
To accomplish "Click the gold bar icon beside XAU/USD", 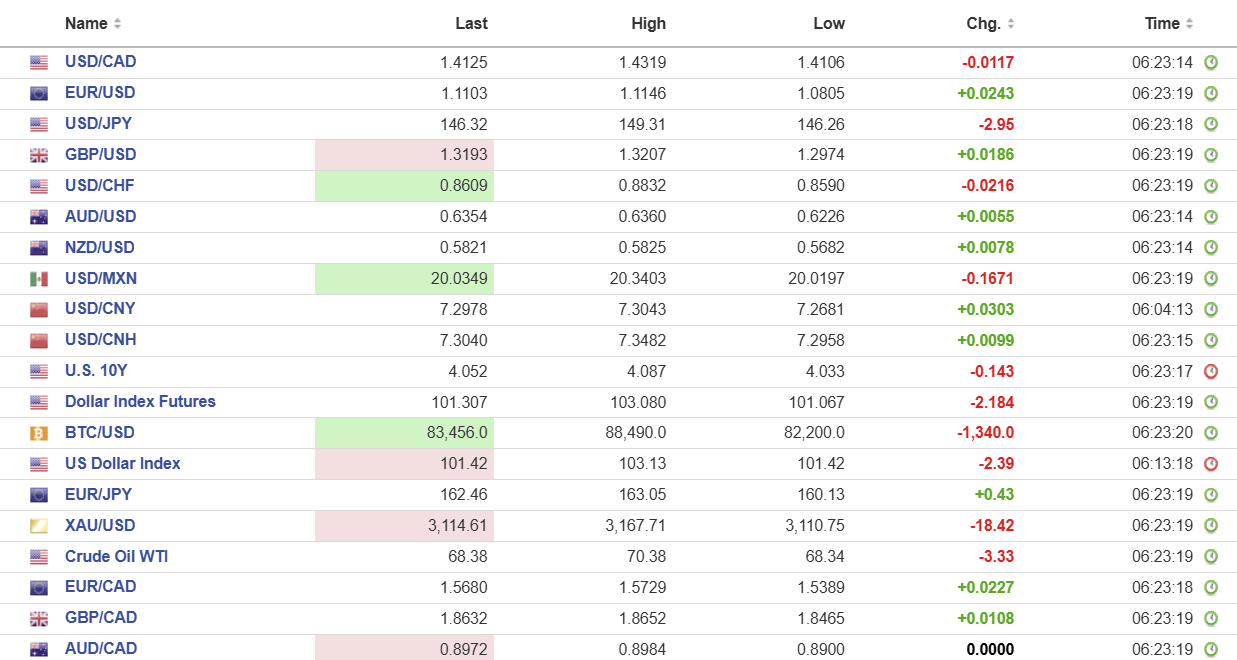I will point(39,526).
